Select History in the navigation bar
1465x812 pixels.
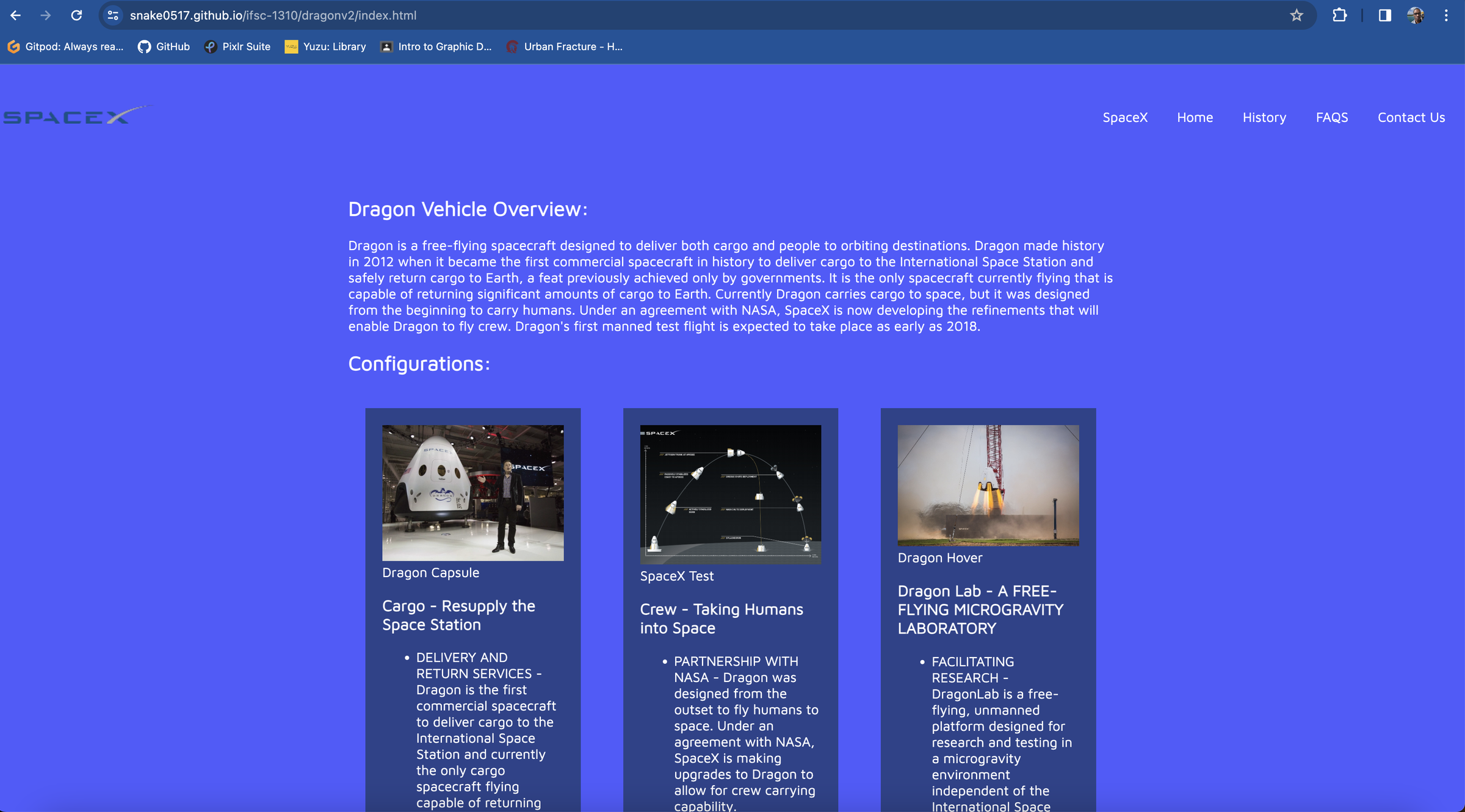click(1264, 117)
